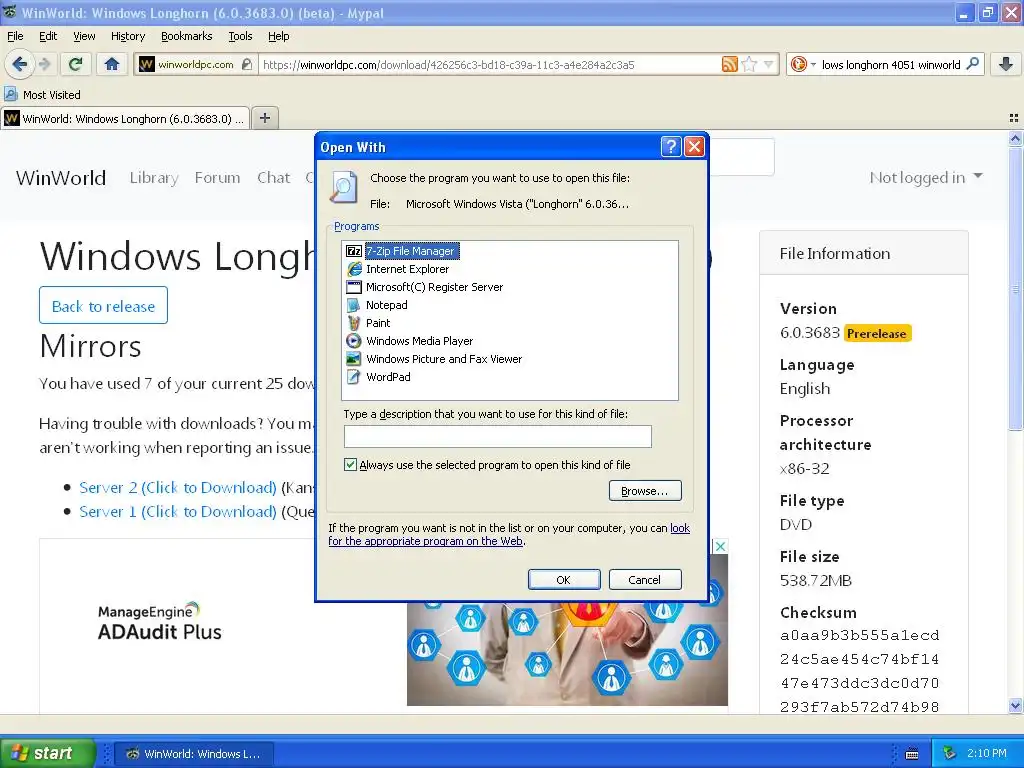Image resolution: width=1024 pixels, height=768 pixels.
Task: Click Cancel in Open With dialog
Action: (x=645, y=579)
